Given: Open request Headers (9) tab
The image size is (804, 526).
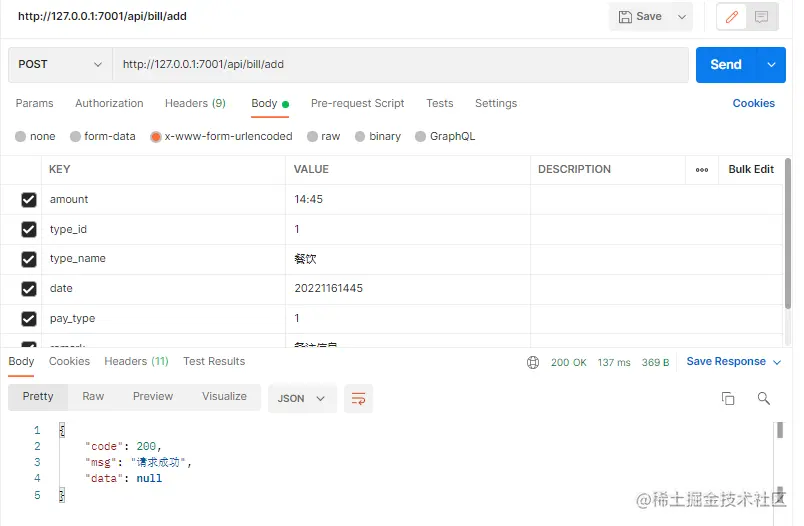Looking at the screenshot, I should (x=195, y=103).
